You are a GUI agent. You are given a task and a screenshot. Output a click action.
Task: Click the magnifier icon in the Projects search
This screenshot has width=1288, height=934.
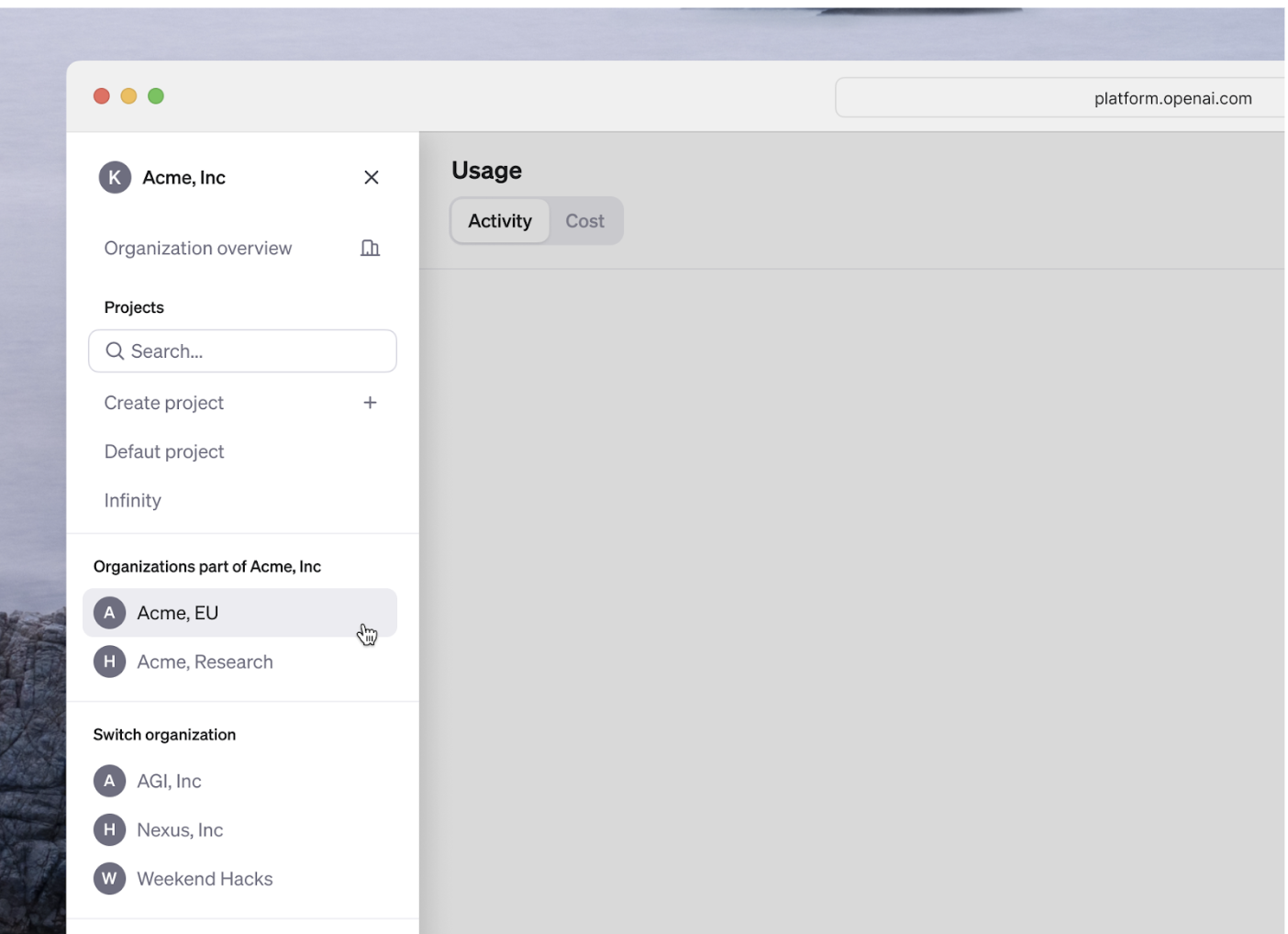point(115,351)
